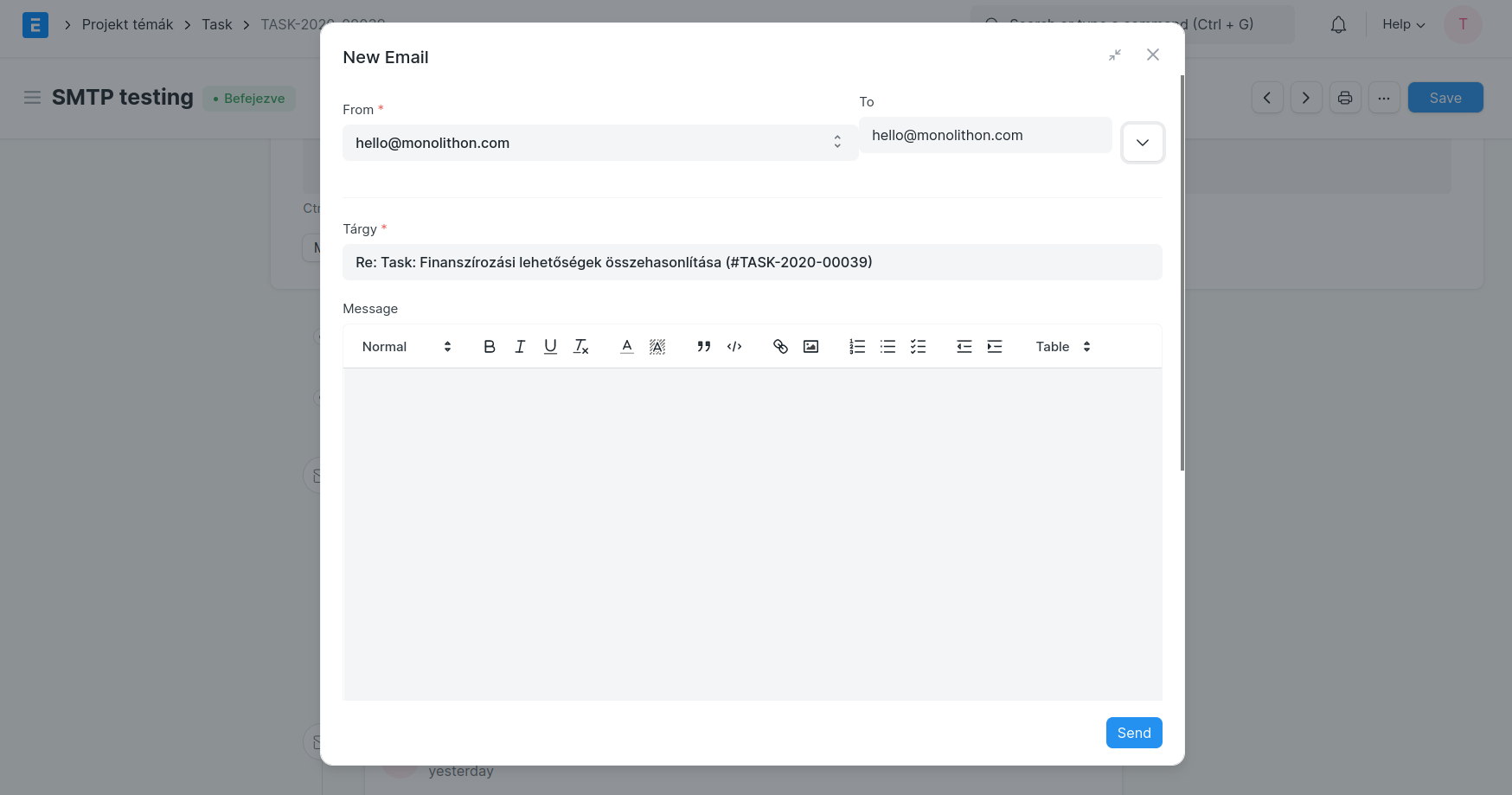Screen dimensions: 1512x795
Task: Start a numbered list in message
Action: pos(857,347)
